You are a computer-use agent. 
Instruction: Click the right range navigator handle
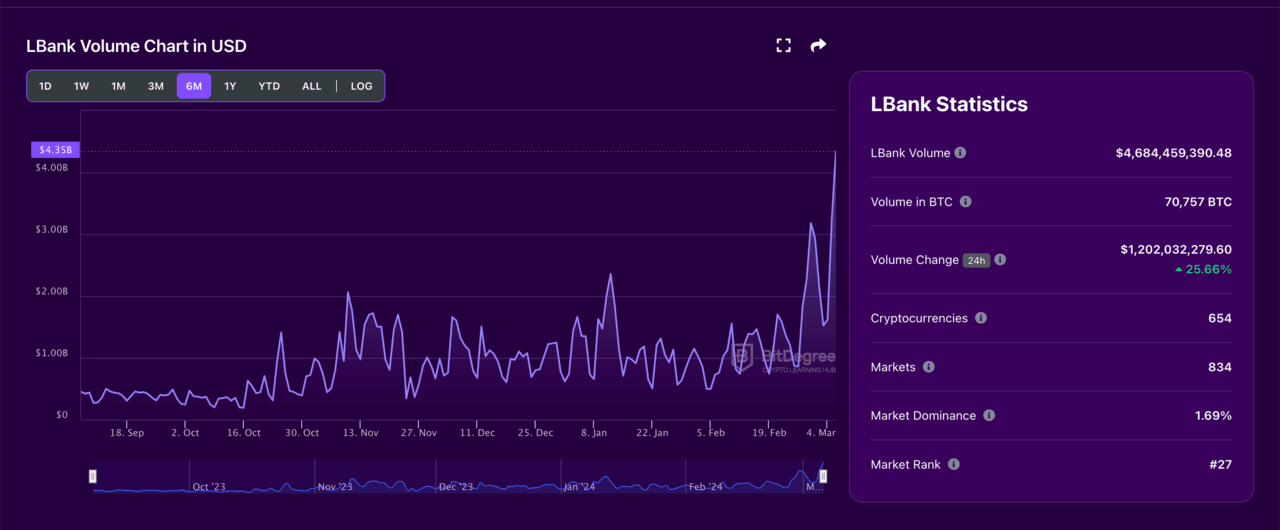pyautogui.click(x=823, y=477)
